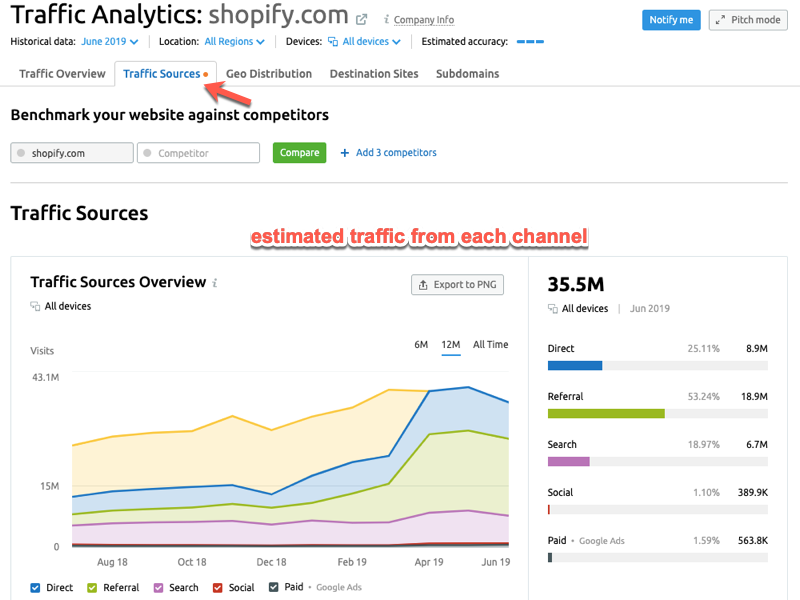This screenshot has width=800, height=600.
Task: Click the Company Info icon link
Action: click(x=388, y=20)
